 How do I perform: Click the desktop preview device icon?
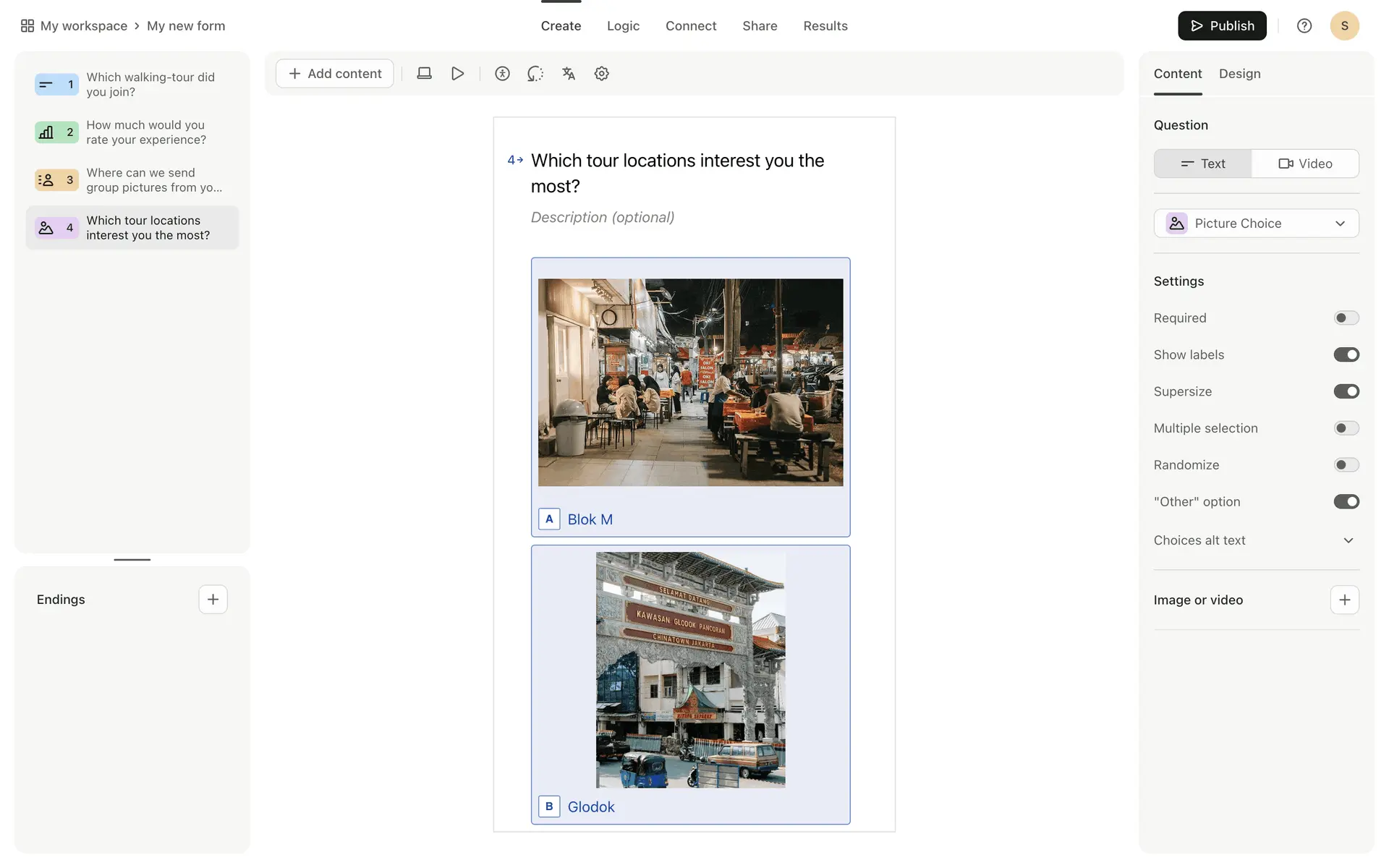[424, 74]
